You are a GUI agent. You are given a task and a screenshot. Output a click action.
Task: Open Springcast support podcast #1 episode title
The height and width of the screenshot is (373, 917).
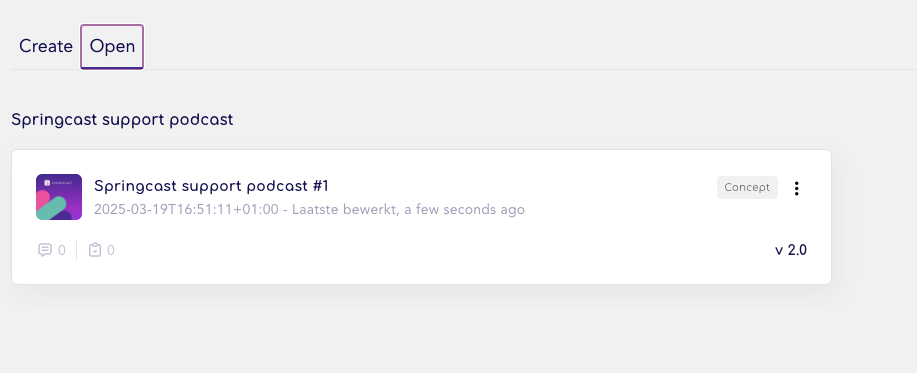(x=211, y=186)
